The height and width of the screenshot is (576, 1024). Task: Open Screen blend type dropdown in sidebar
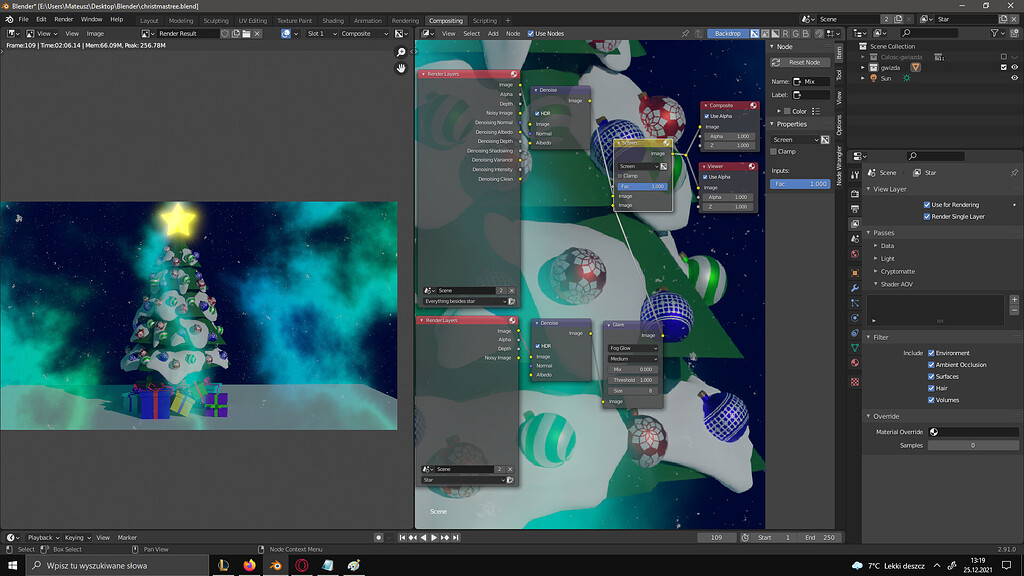click(x=795, y=140)
